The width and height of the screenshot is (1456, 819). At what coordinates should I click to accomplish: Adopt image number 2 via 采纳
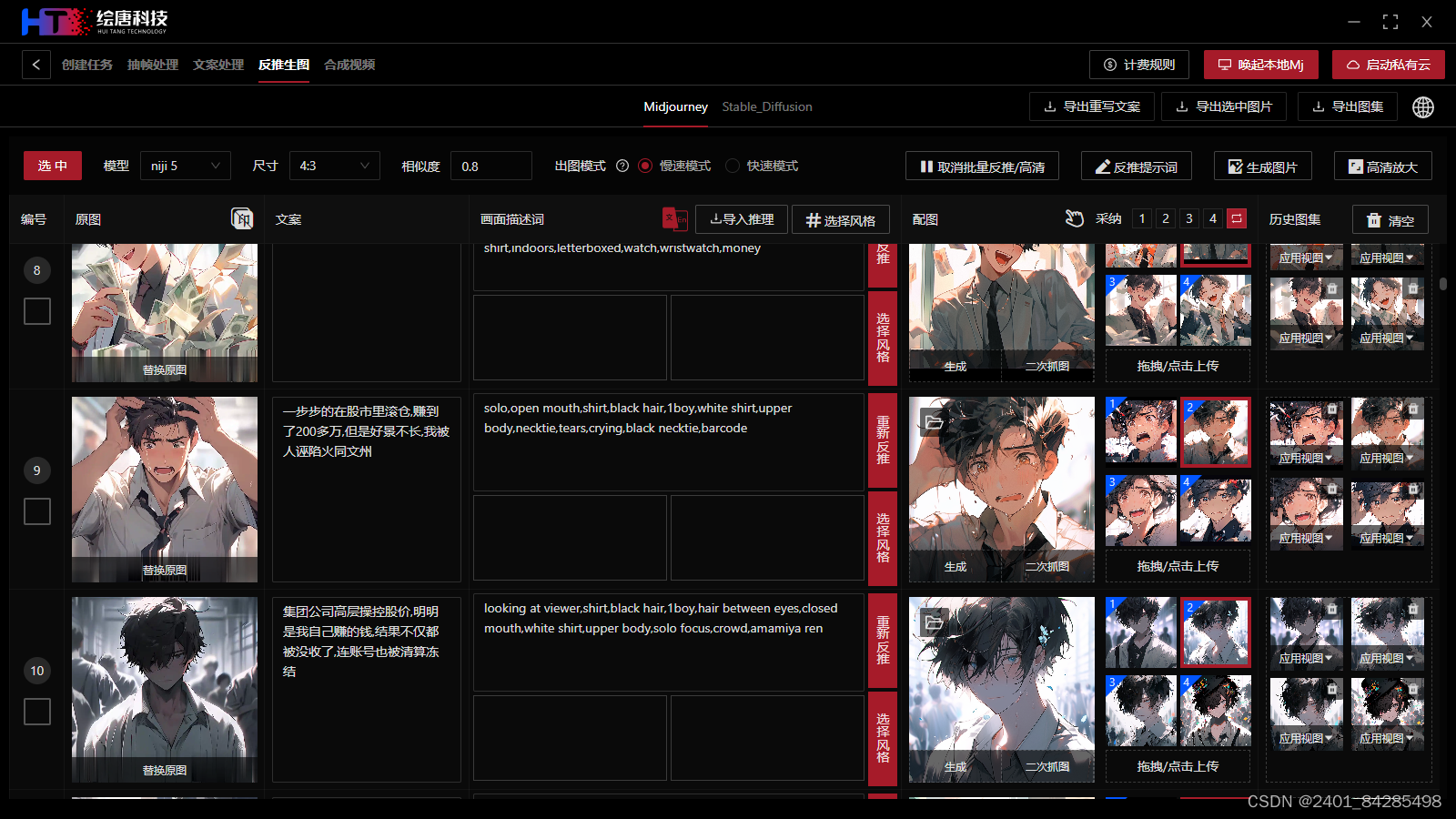pyautogui.click(x=1166, y=218)
